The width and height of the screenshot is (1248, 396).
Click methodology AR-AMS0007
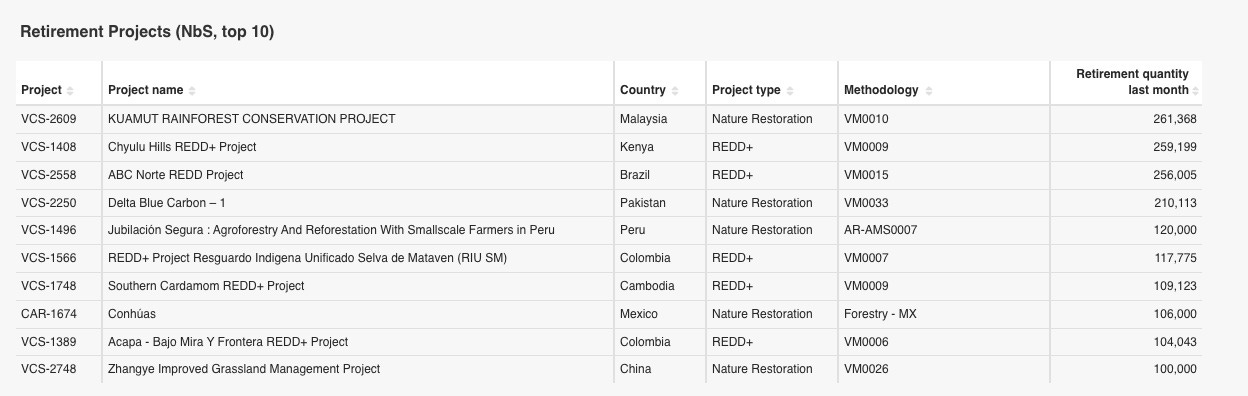881,230
